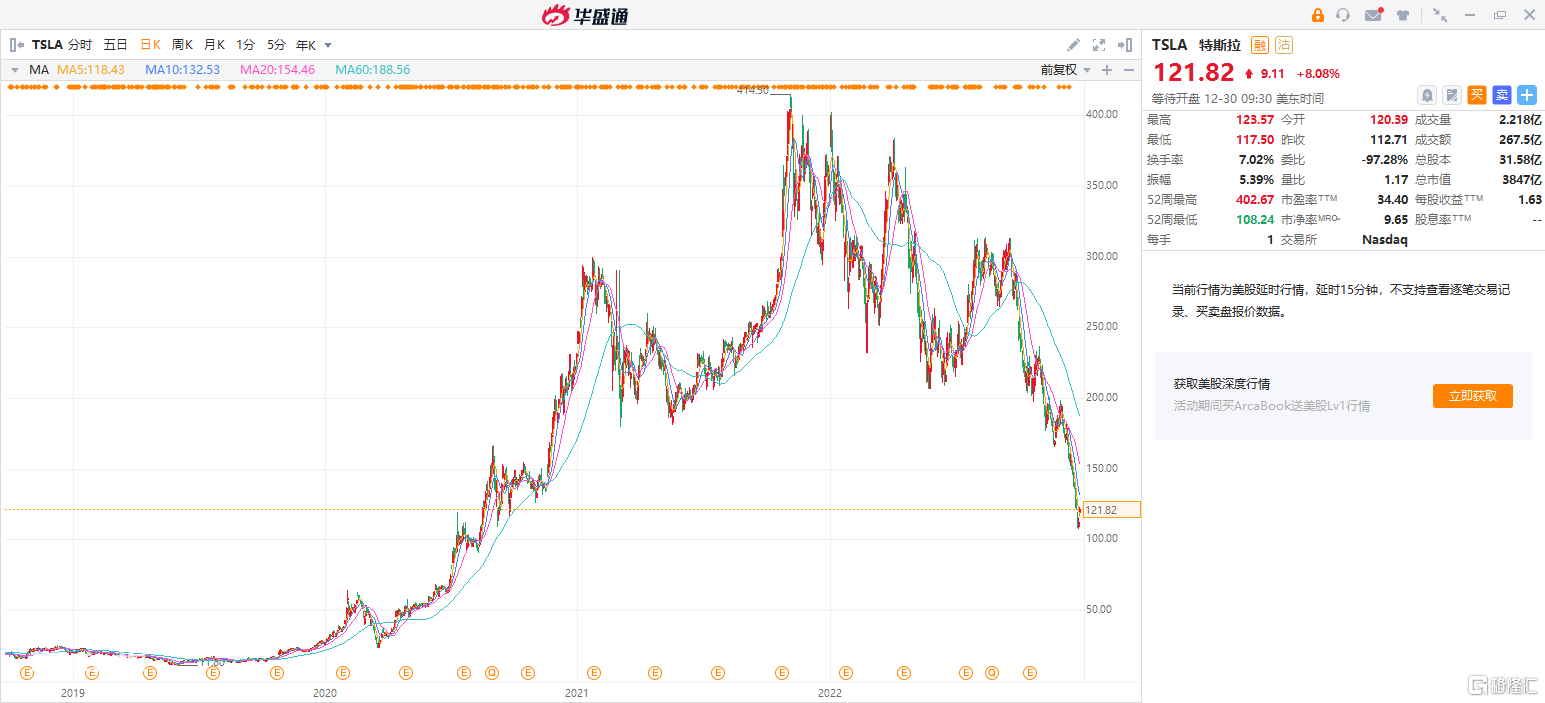Open the mail message inbox
Image resolution: width=1545 pixels, height=703 pixels.
pos(1373,15)
